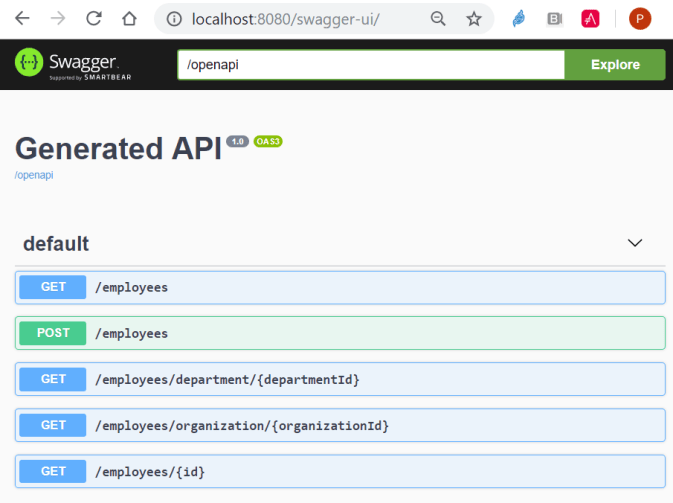Bookmark this page with the star icon
The width and height of the screenshot is (673, 503).
click(x=473, y=19)
